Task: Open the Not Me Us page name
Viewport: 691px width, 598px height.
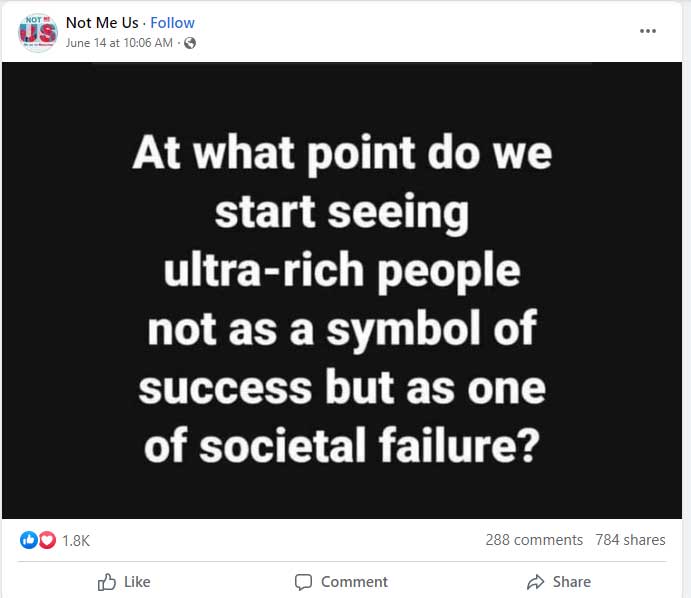Action: tap(102, 23)
